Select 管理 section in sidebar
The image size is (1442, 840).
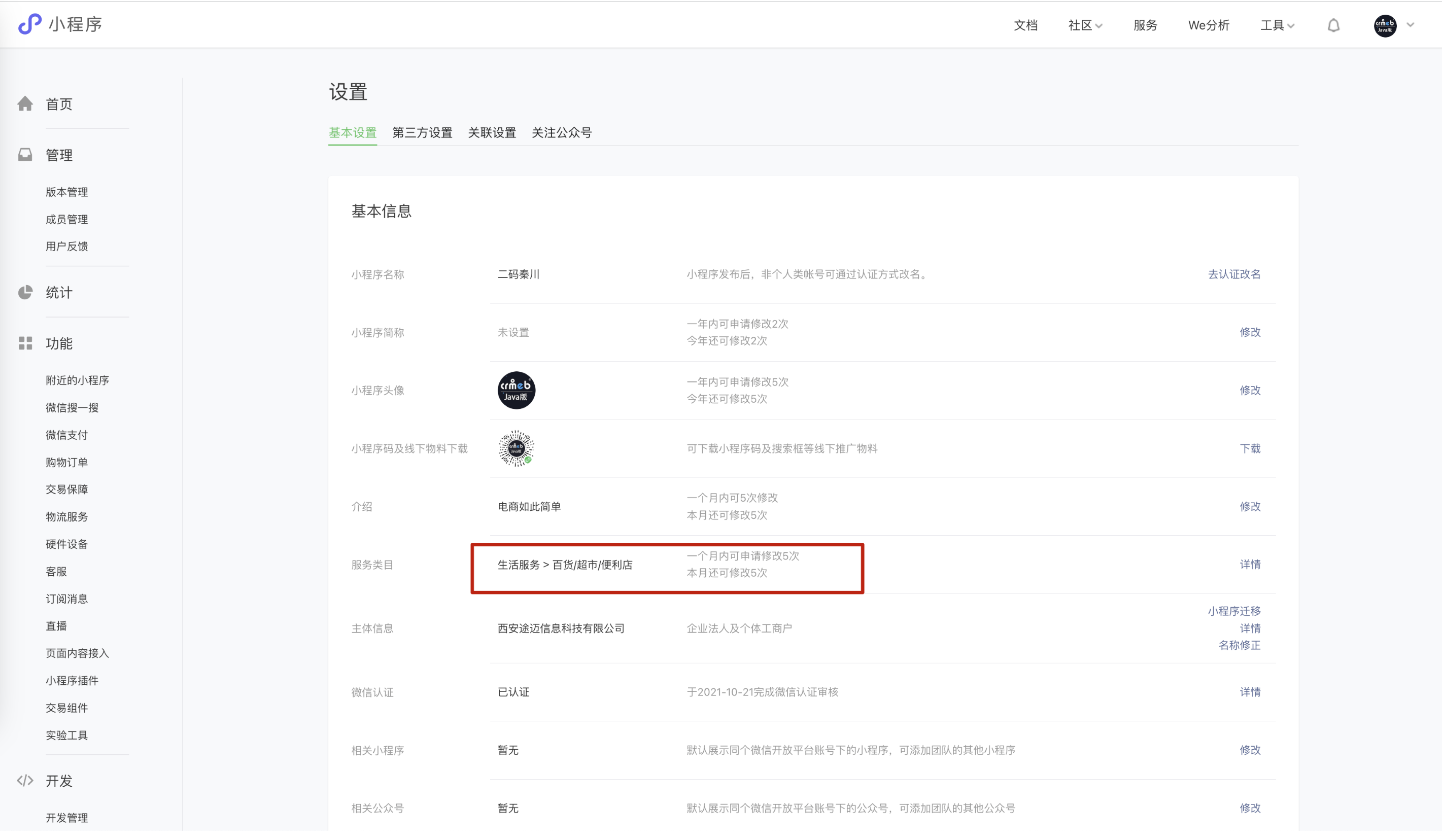click(59, 155)
